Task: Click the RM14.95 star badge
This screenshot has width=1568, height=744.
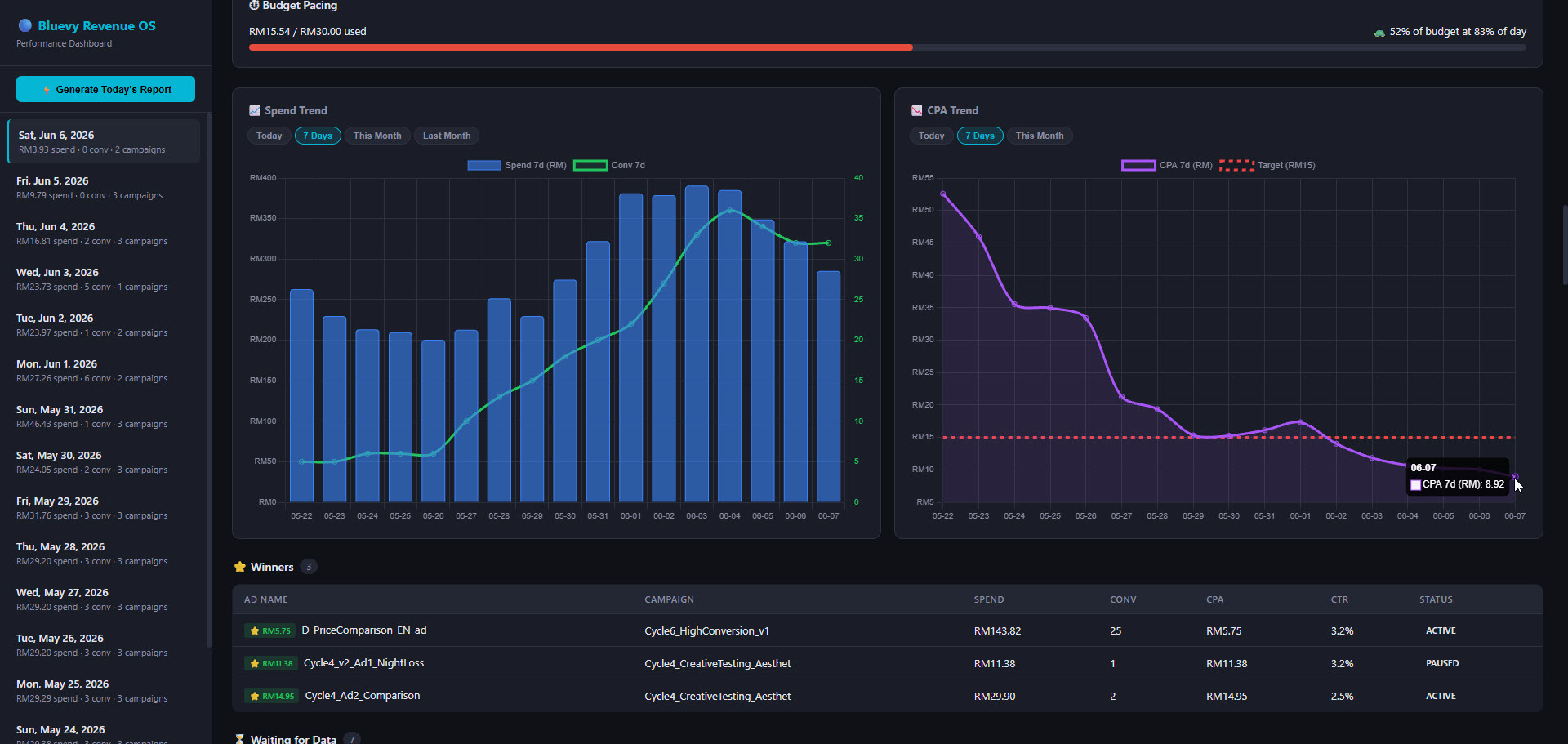Action: point(271,696)
